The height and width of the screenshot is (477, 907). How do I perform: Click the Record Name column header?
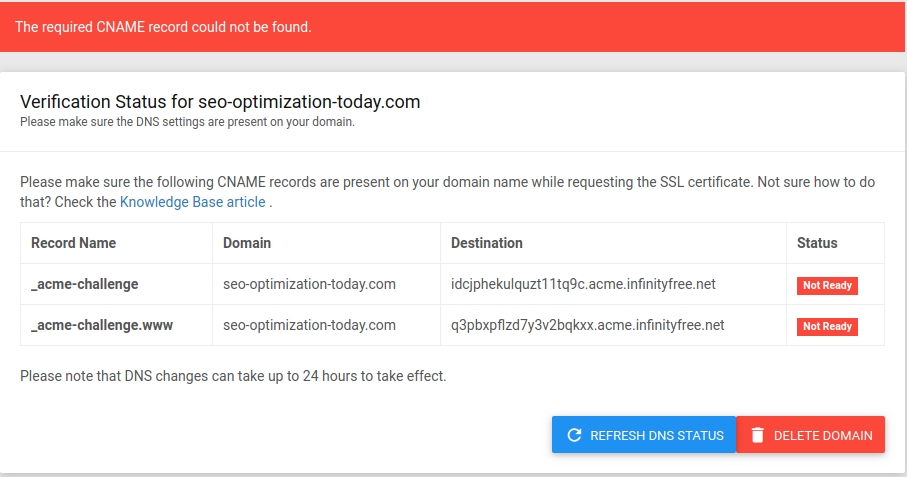click(73, 243)
